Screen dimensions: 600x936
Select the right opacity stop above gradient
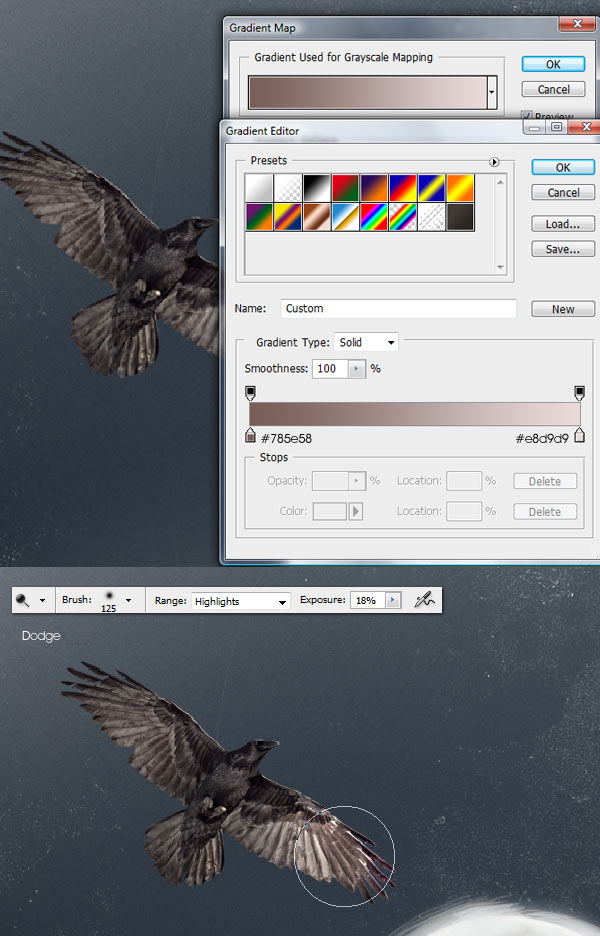point(580,392)
